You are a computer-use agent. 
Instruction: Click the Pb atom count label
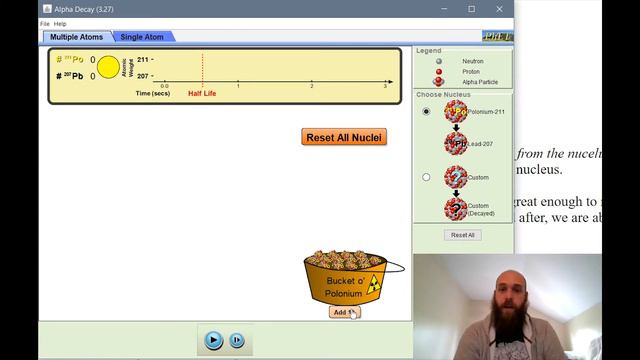(x=70, y=76)
